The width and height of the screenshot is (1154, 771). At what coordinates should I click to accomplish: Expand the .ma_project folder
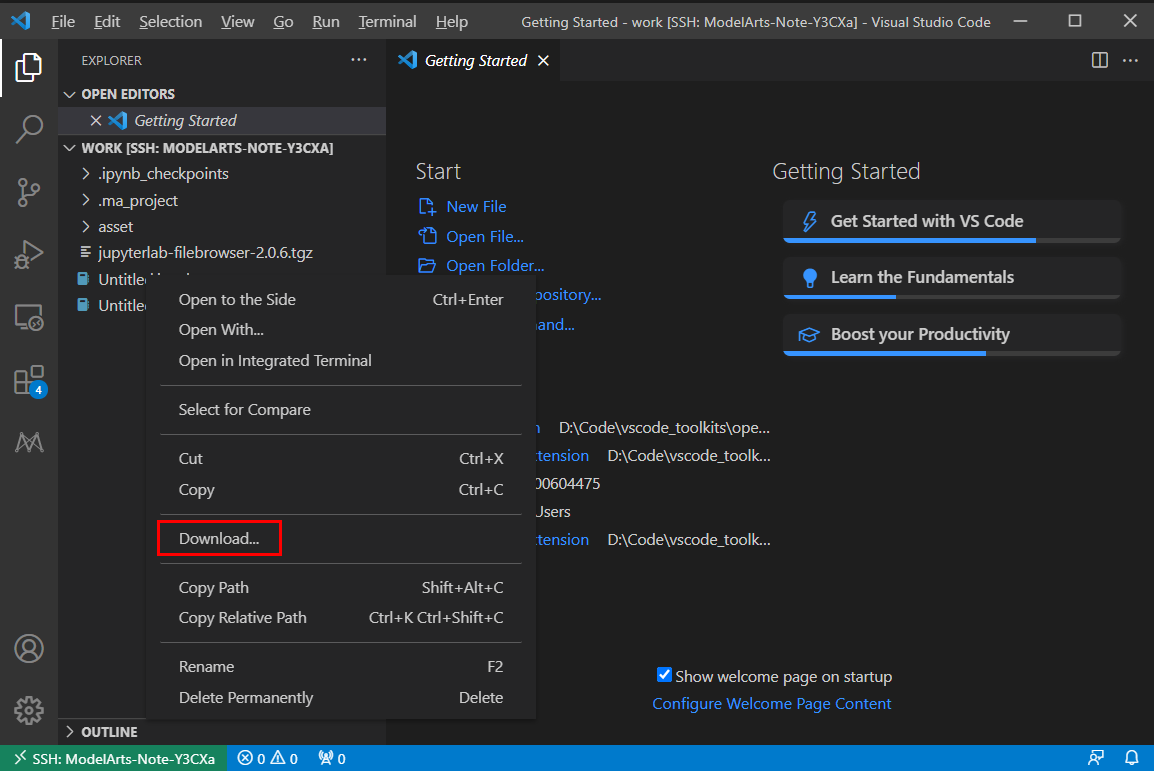(x=86, y=200)
